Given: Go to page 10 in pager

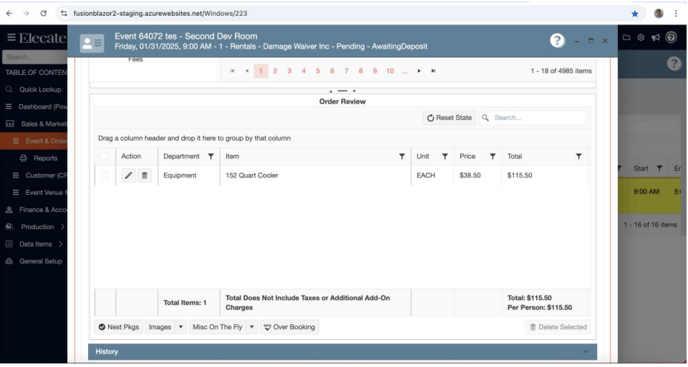Looking at the screenshot, I should pyautogui.click(x=390, y=71).
